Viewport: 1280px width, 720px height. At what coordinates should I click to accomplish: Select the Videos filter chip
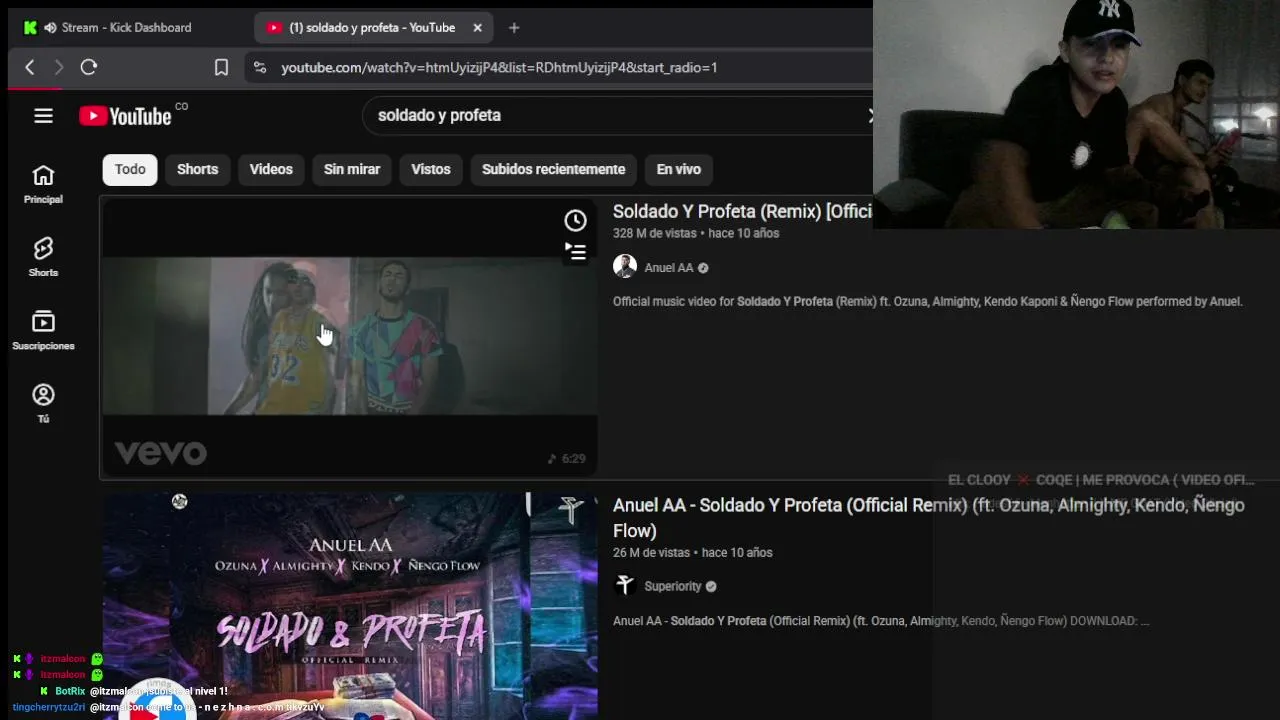point(271,169)
